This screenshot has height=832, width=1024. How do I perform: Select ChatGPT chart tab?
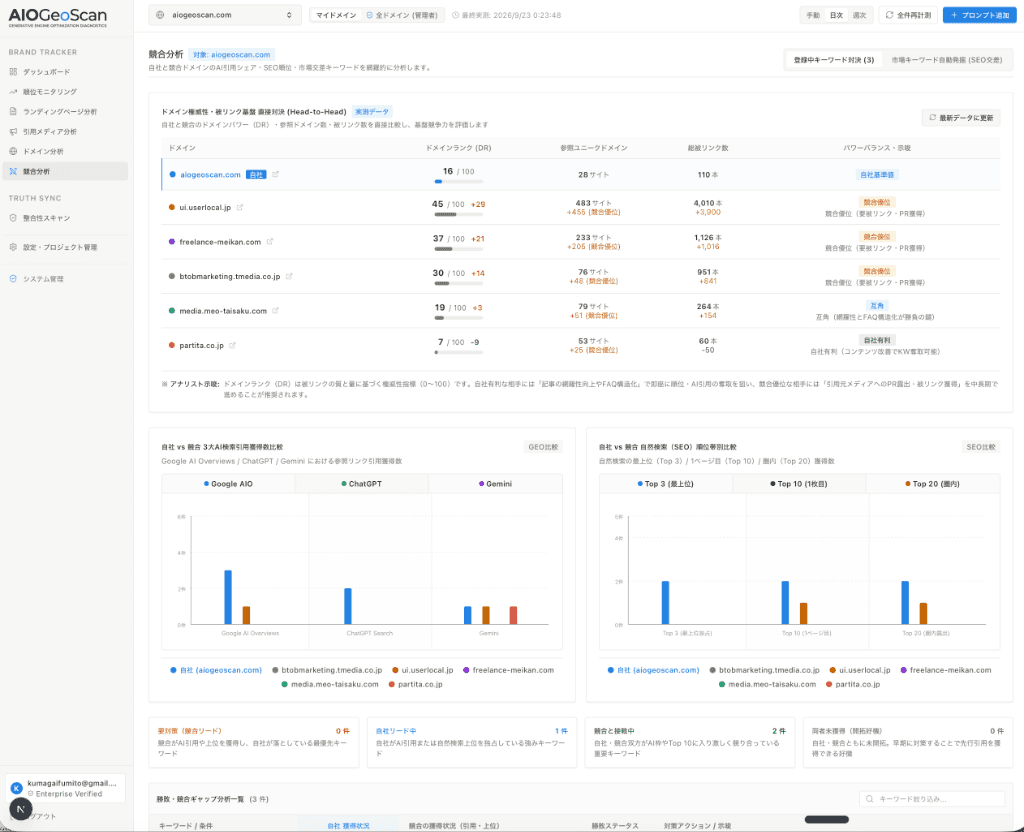(362, 484)
